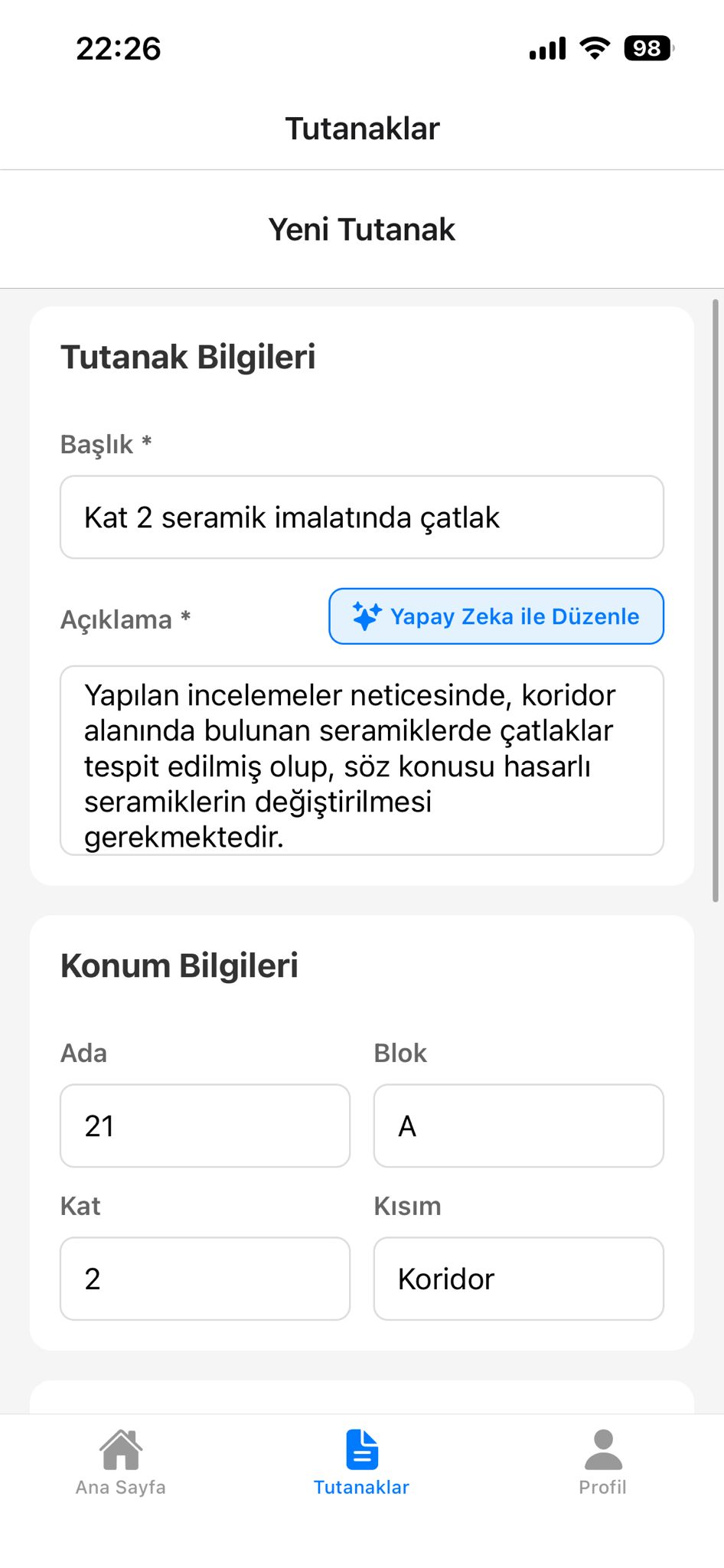724x1568 pixels.
Task: Tap the cellular signal bars
Action: pos(547,49)
